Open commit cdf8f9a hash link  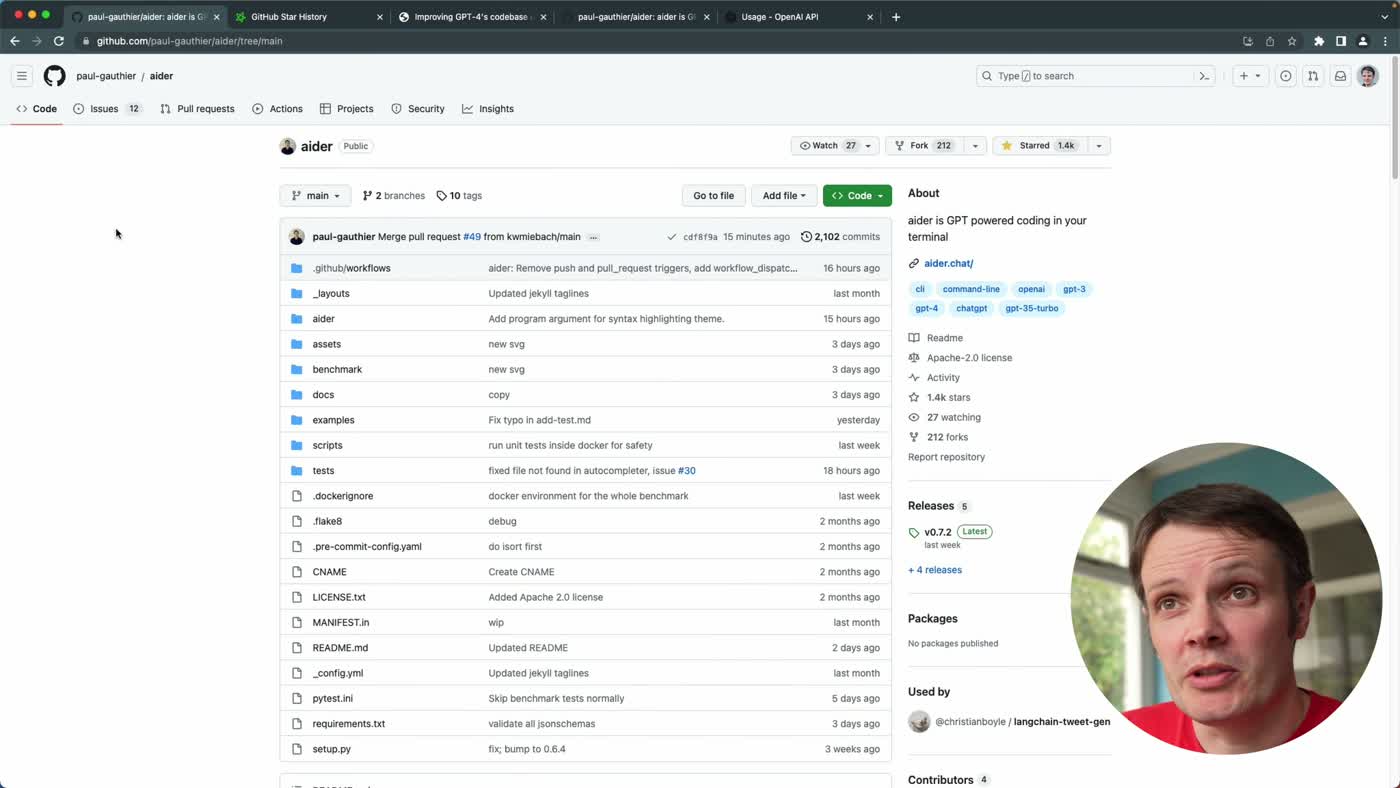coord(700,238)
